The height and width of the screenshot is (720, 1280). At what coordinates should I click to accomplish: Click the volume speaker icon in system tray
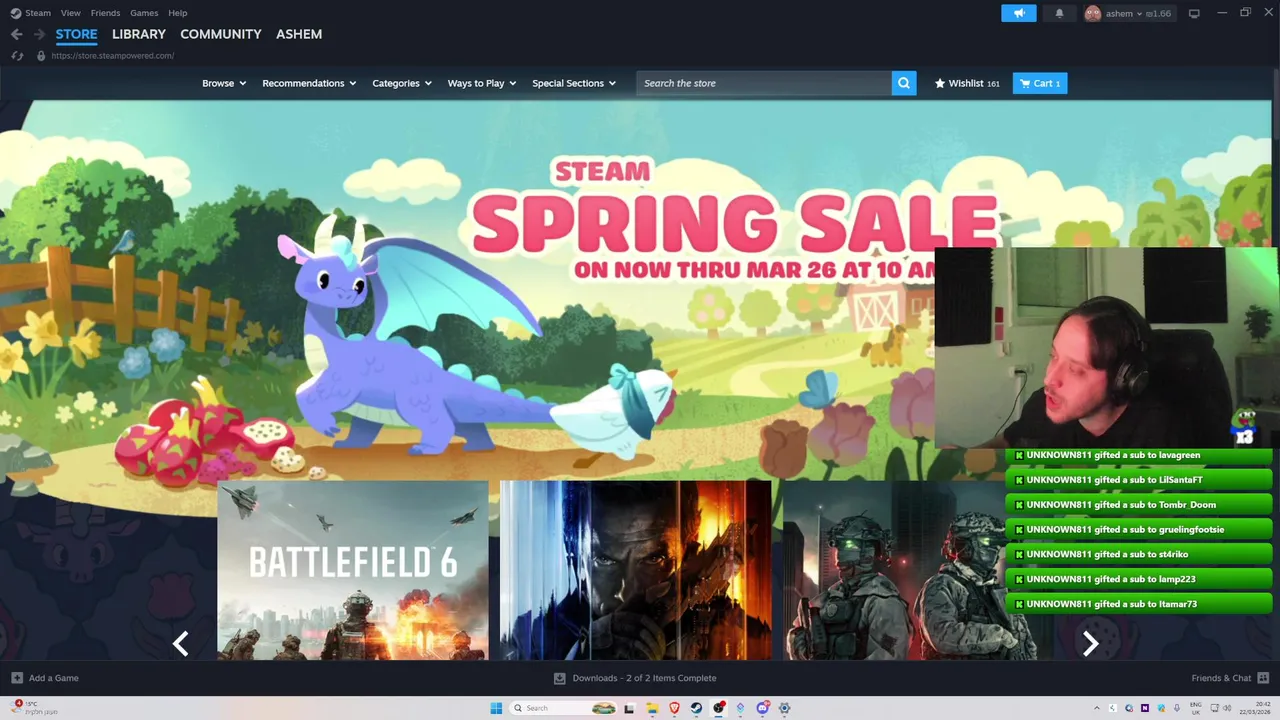1227,708
